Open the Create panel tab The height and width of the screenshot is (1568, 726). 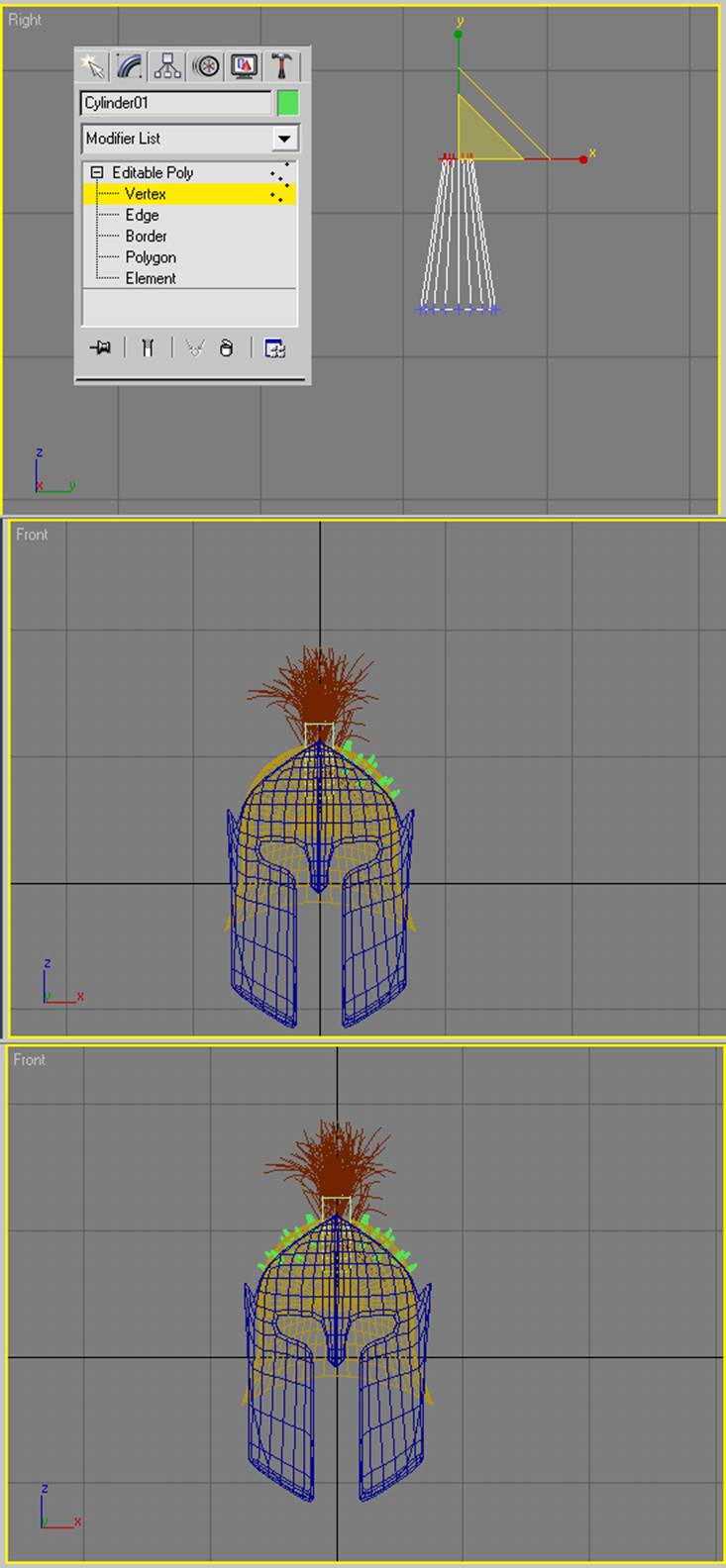pyautogui.click(x=92, y=66)
